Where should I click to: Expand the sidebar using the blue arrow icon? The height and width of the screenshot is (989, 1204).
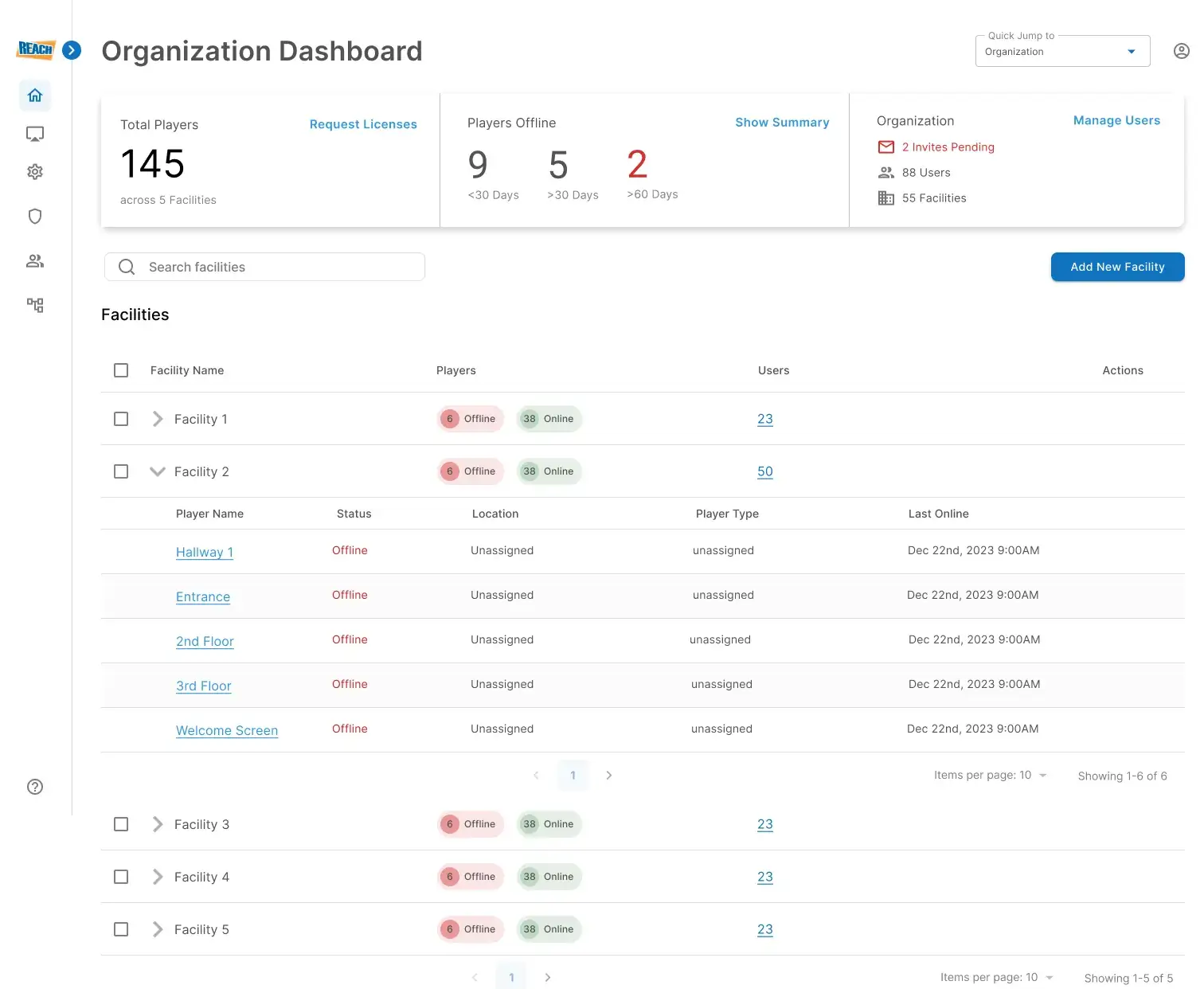[x=72, y=49]
